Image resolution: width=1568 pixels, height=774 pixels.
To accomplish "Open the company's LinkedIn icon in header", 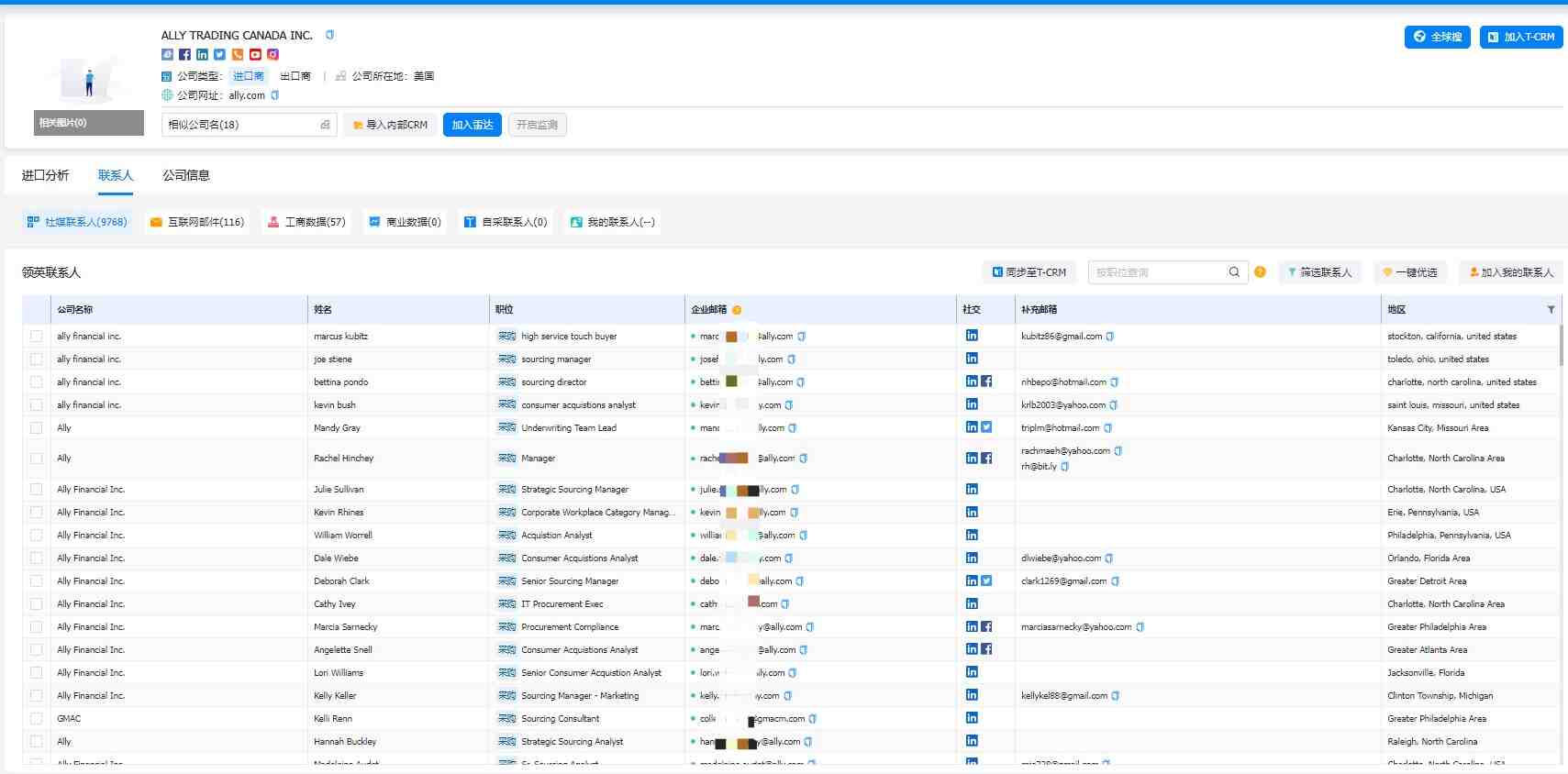I will coord(202,54).
